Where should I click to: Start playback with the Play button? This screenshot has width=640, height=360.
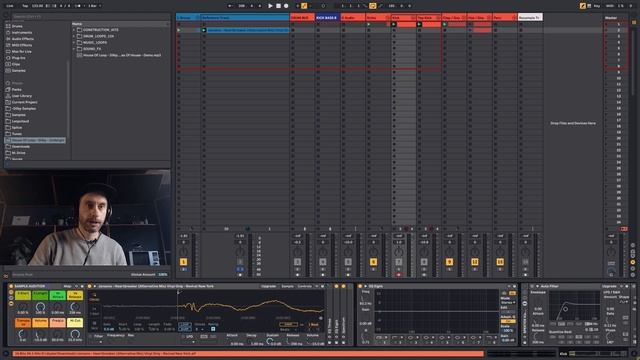(x=270, y=6)
